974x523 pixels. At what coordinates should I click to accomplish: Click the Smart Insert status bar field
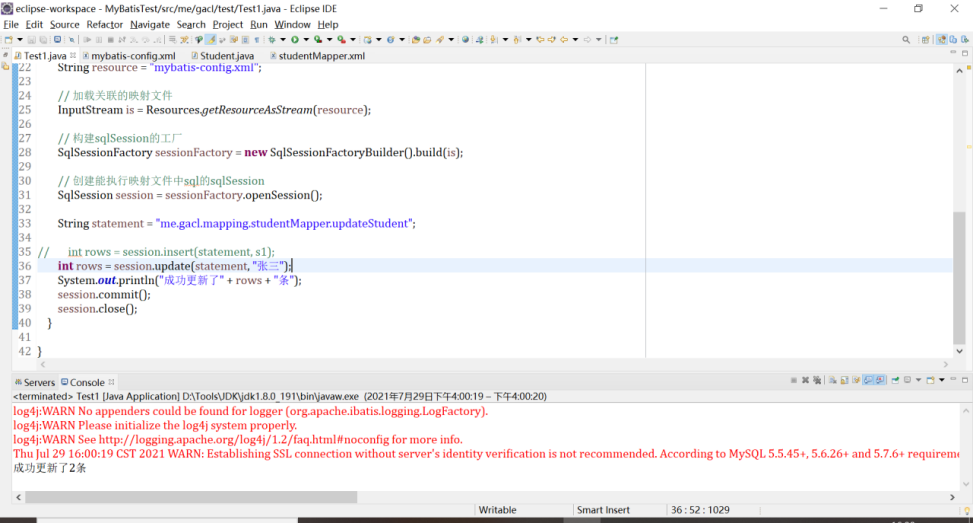click(603, 510)
